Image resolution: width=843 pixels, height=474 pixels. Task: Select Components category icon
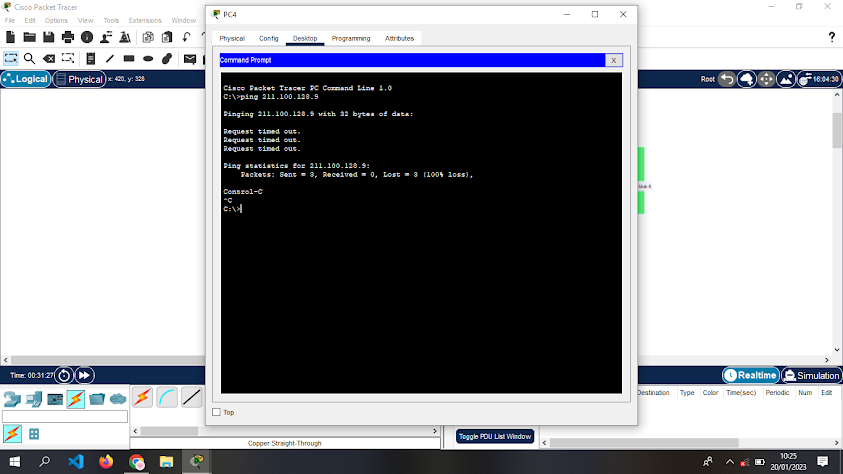[55, 399]
